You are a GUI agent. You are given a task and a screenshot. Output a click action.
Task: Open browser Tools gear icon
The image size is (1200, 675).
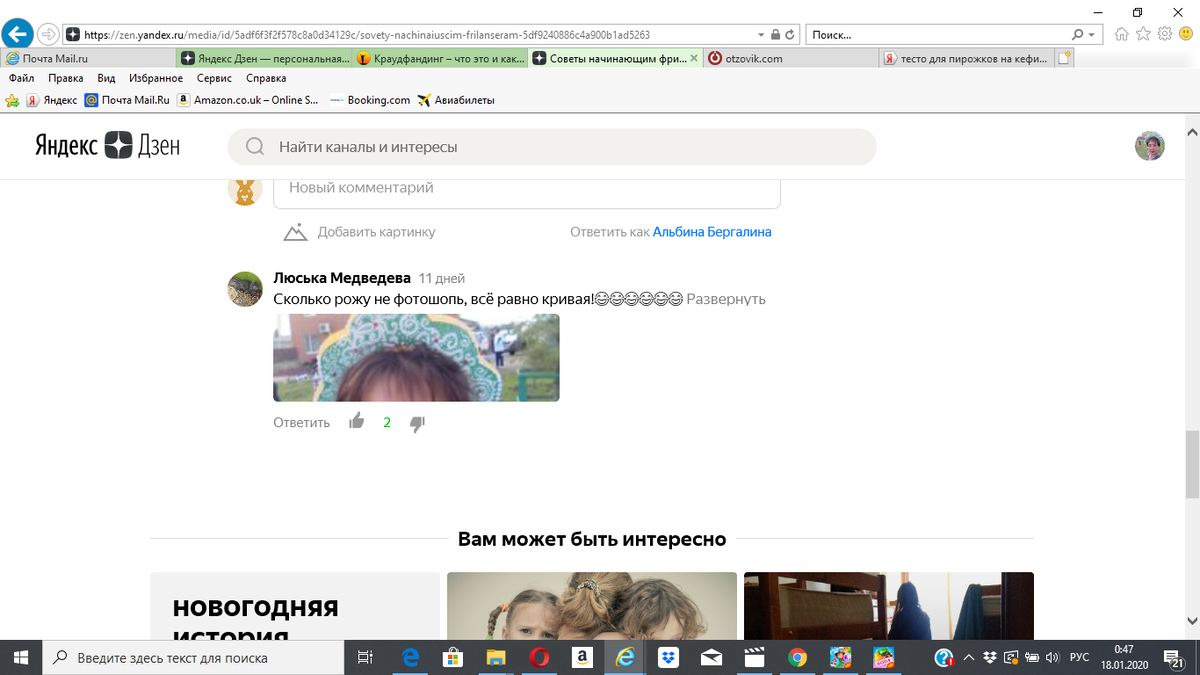1164,34
